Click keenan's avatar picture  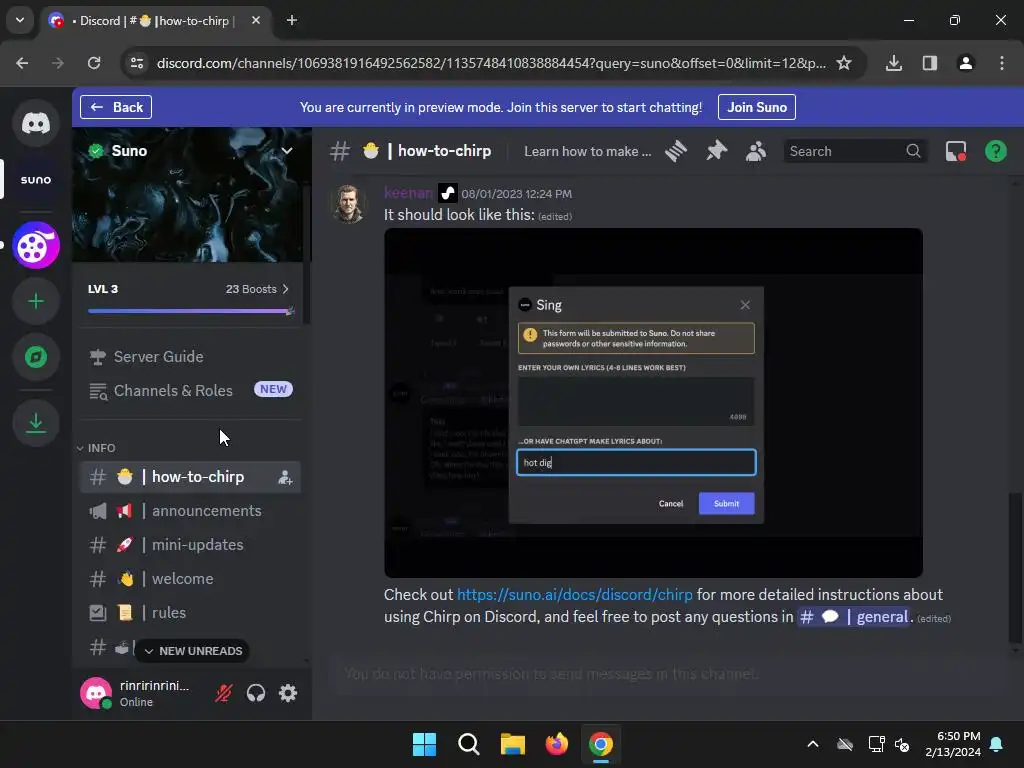coord(349,203)
